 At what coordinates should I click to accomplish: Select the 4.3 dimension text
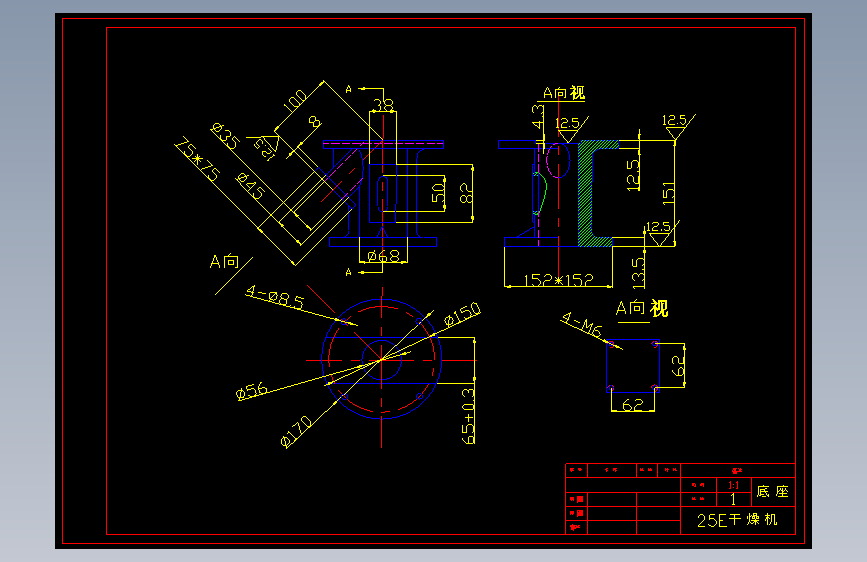tap(537, 116)
